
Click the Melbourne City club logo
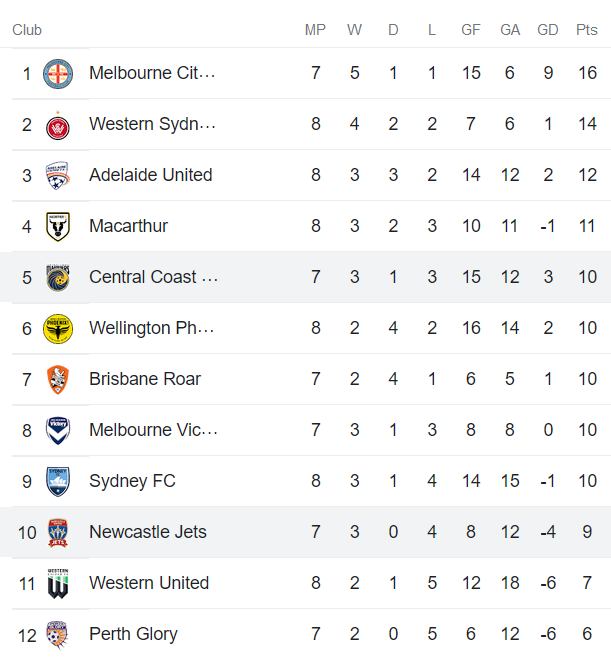(x=58, y=73)
